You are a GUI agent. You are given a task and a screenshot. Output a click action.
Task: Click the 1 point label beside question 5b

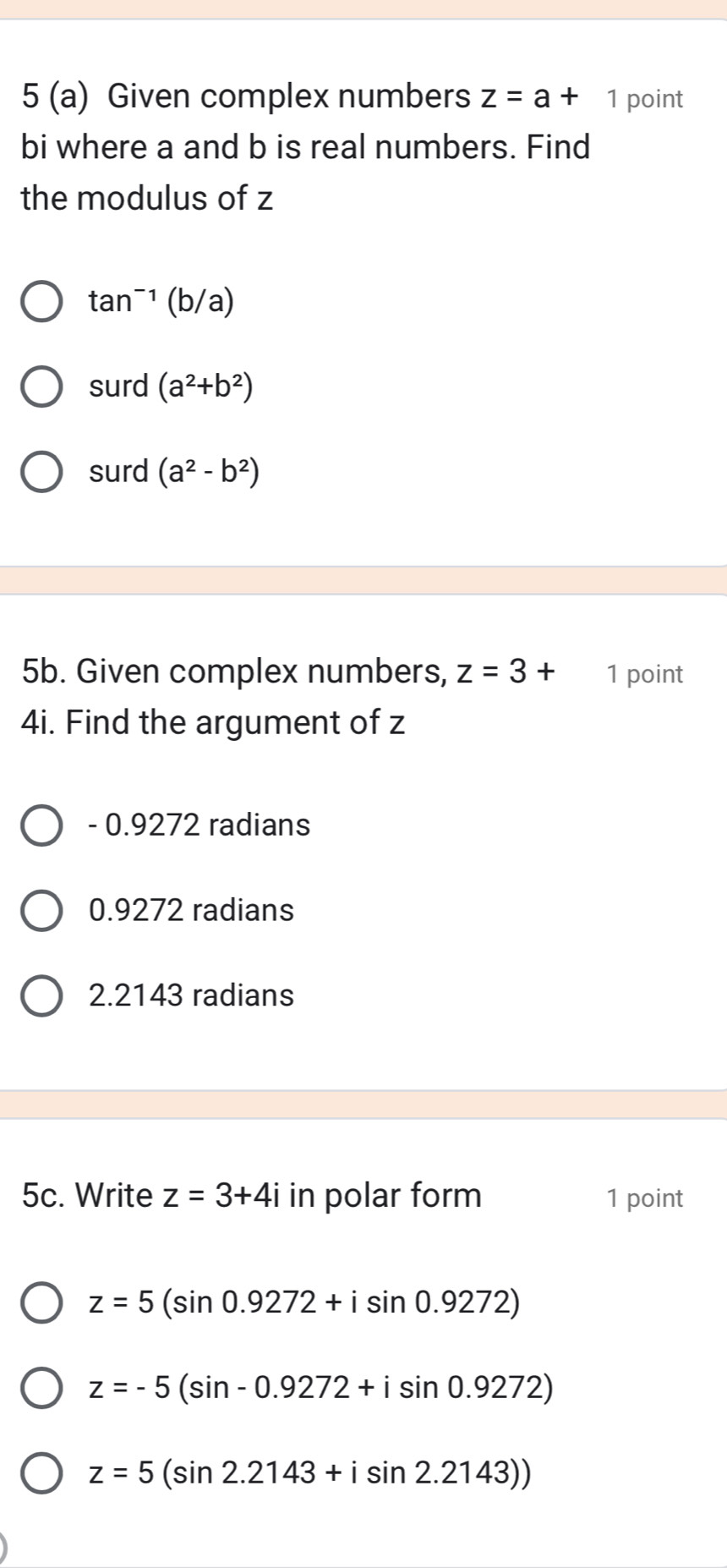coord(643,673)
